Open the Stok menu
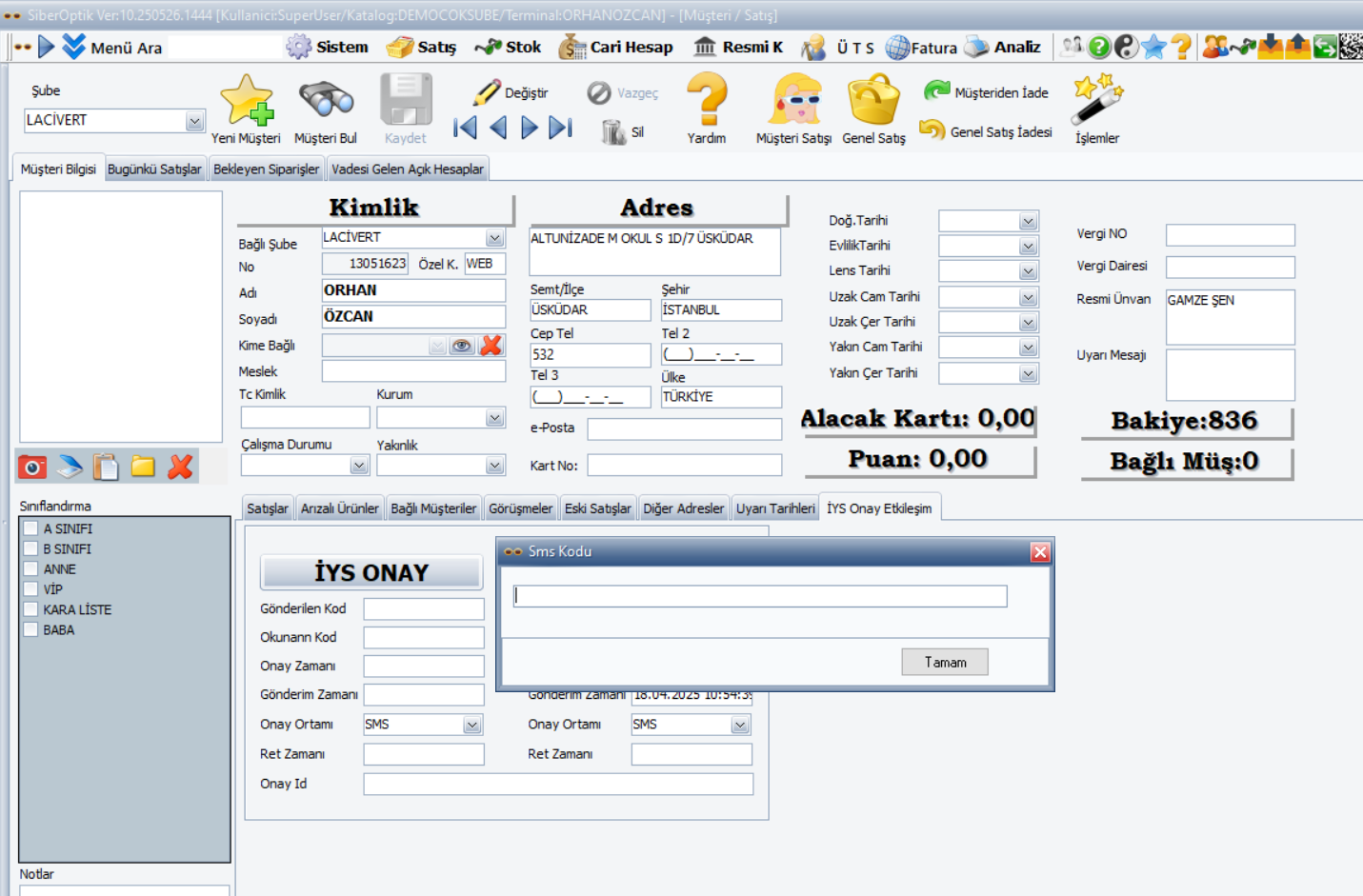 pos(509,47)
